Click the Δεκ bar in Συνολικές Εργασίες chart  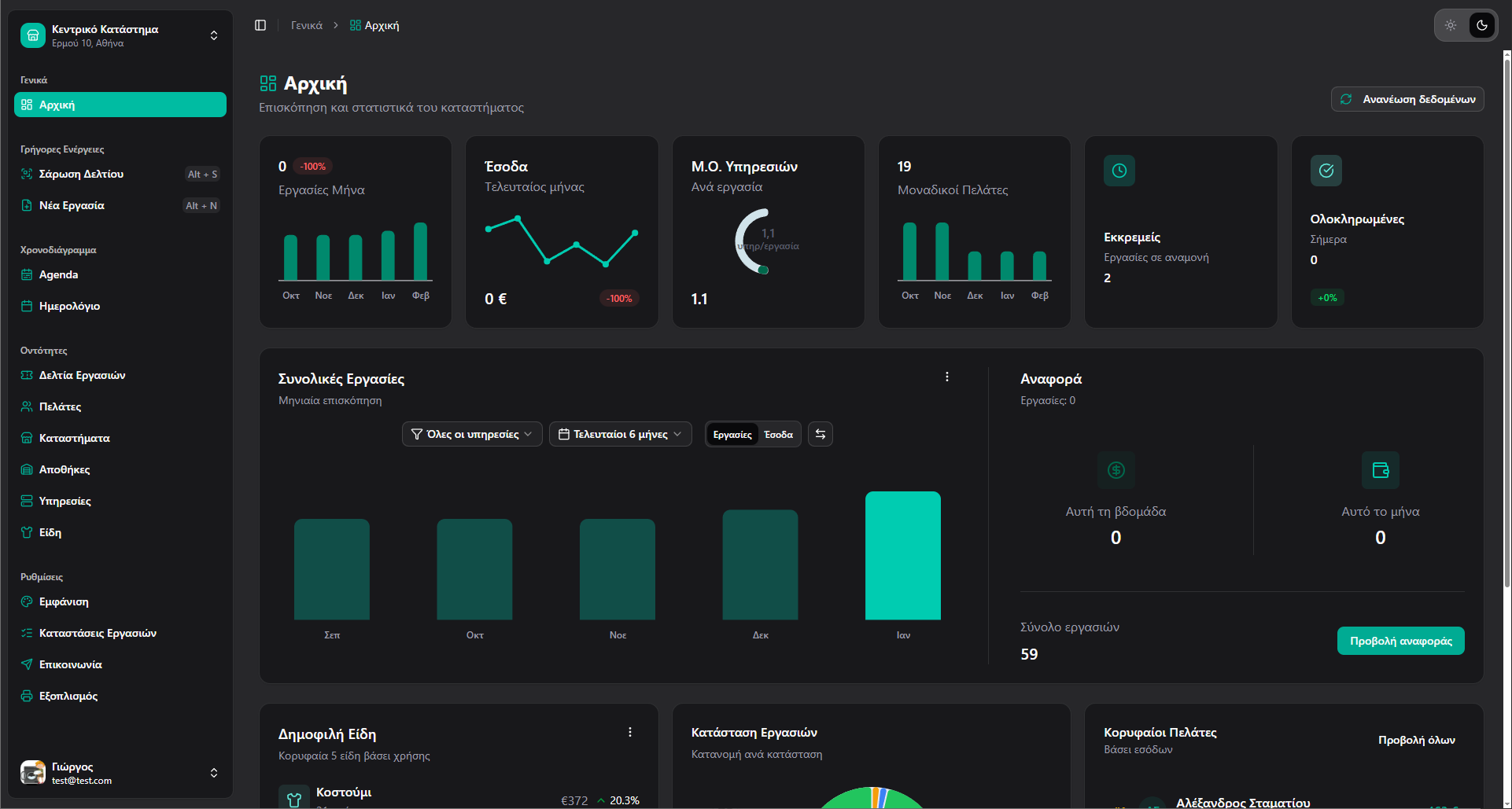760,565
